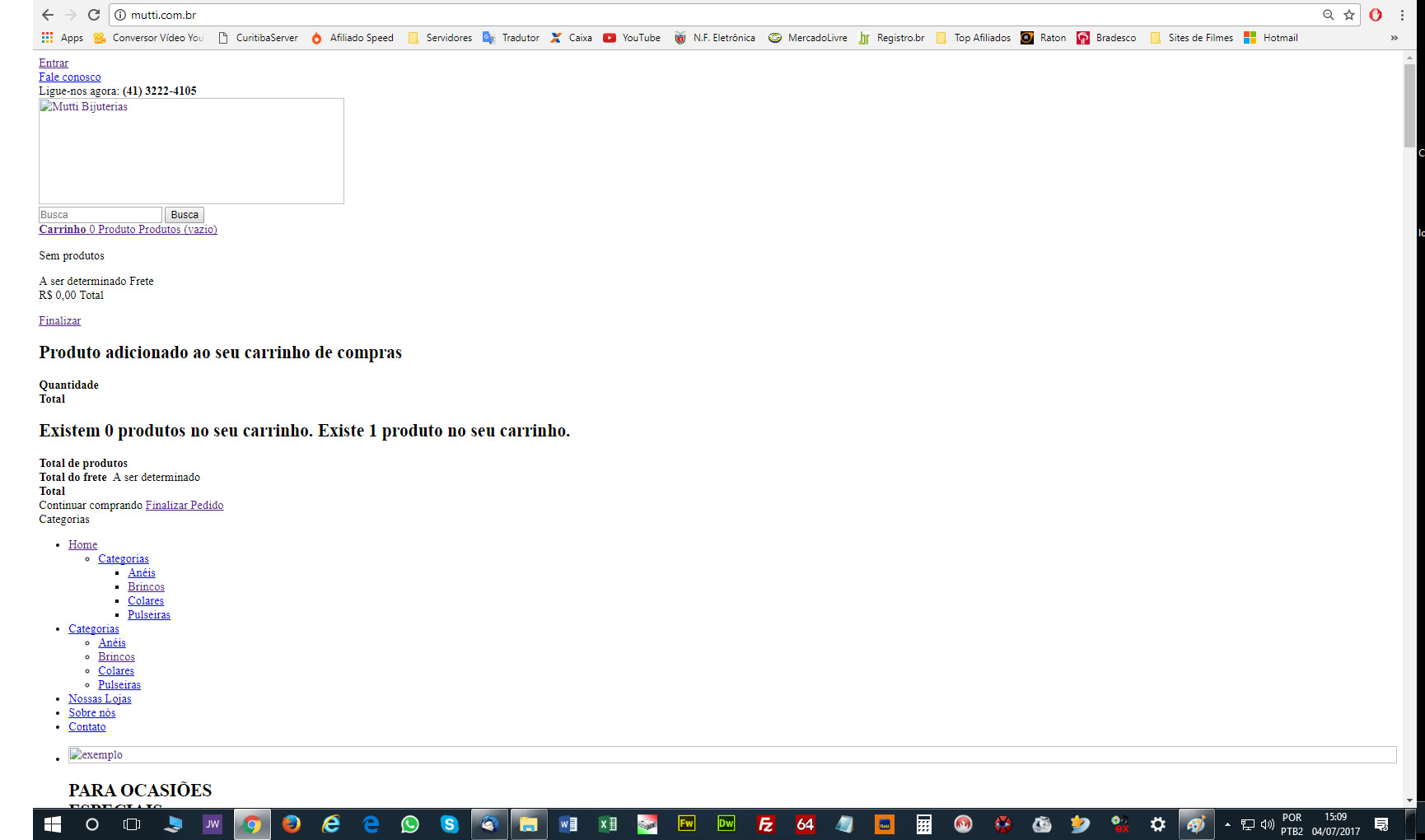Open the Caixa bookmark

point(572,38)
